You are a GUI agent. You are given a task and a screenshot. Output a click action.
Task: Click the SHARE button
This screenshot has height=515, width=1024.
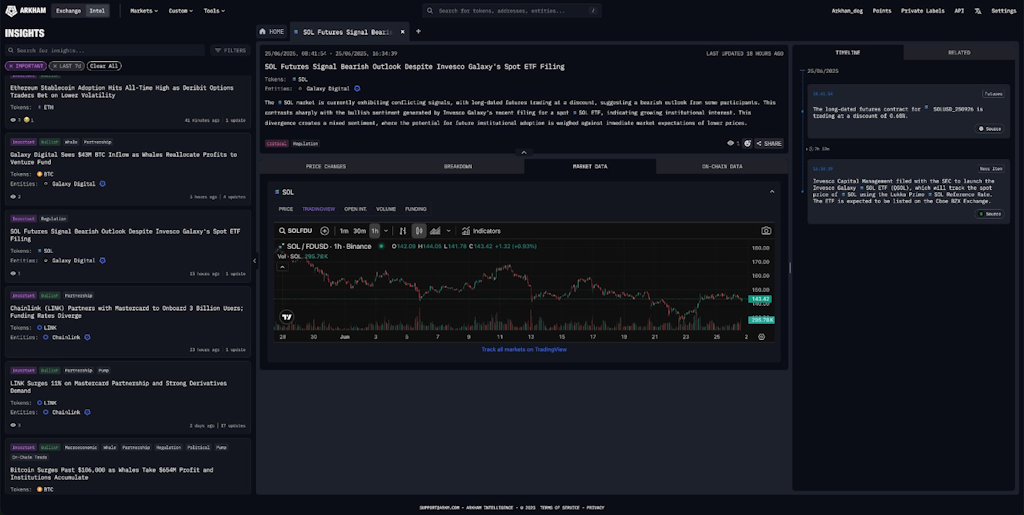769,144
